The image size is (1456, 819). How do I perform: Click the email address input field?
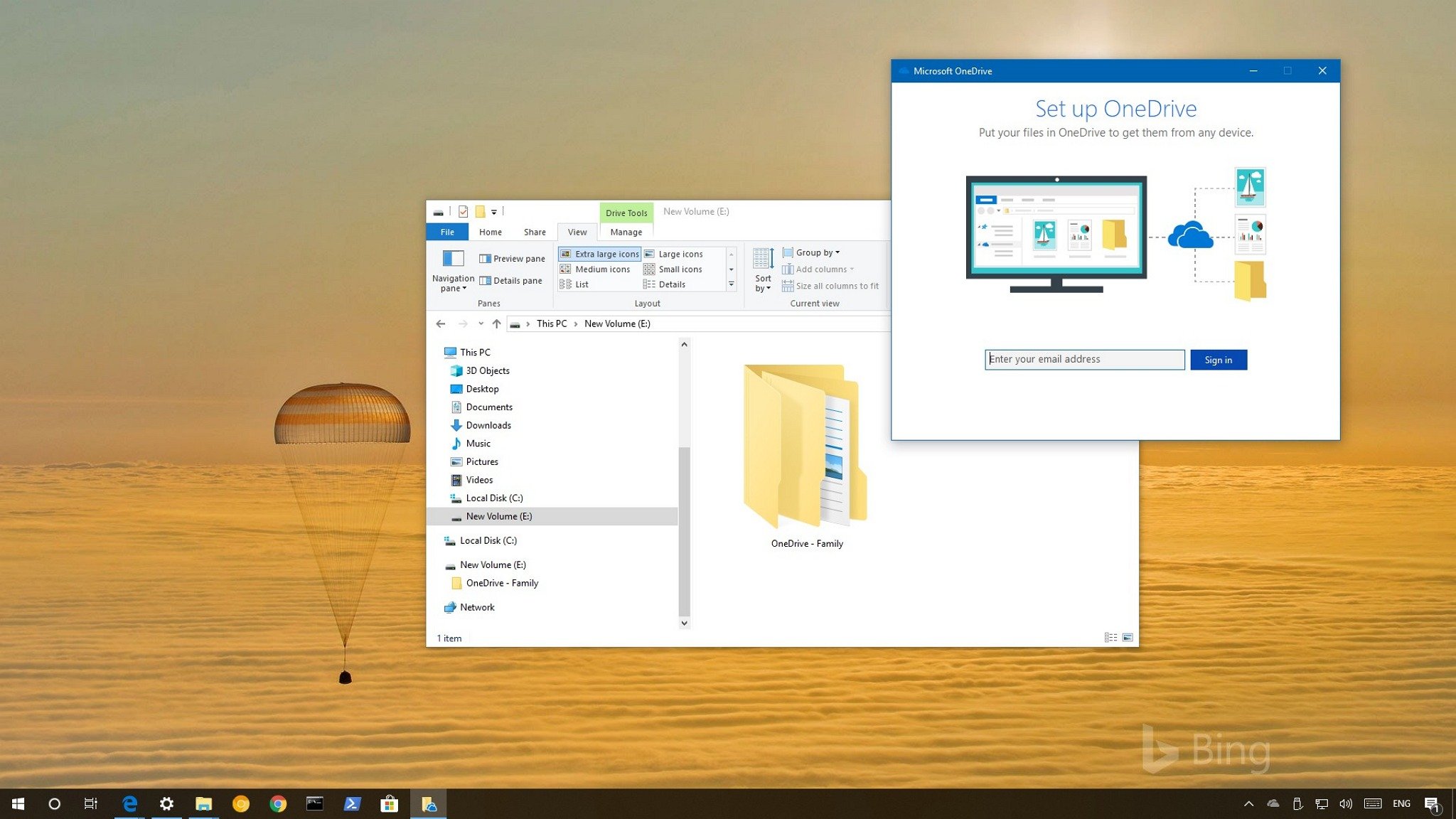coord(1083,359)
